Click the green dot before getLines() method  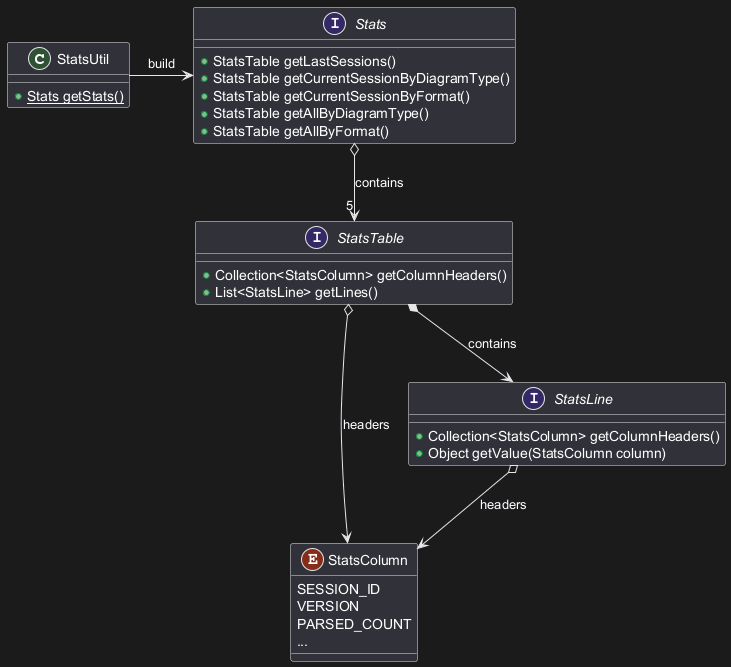[206, 293]
